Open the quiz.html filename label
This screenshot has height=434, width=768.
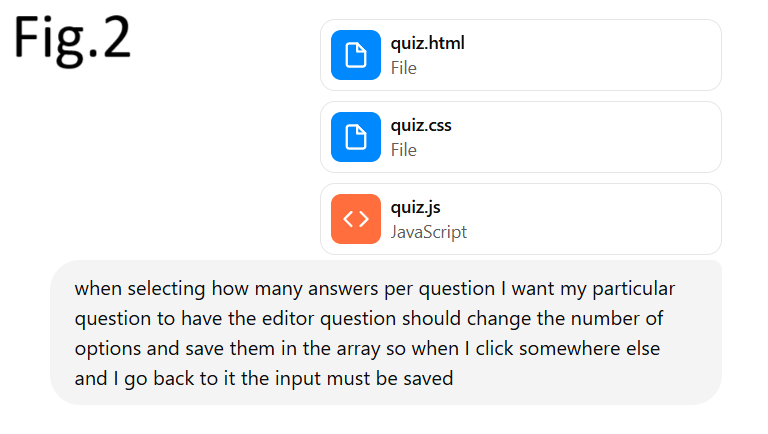point(428,43)
